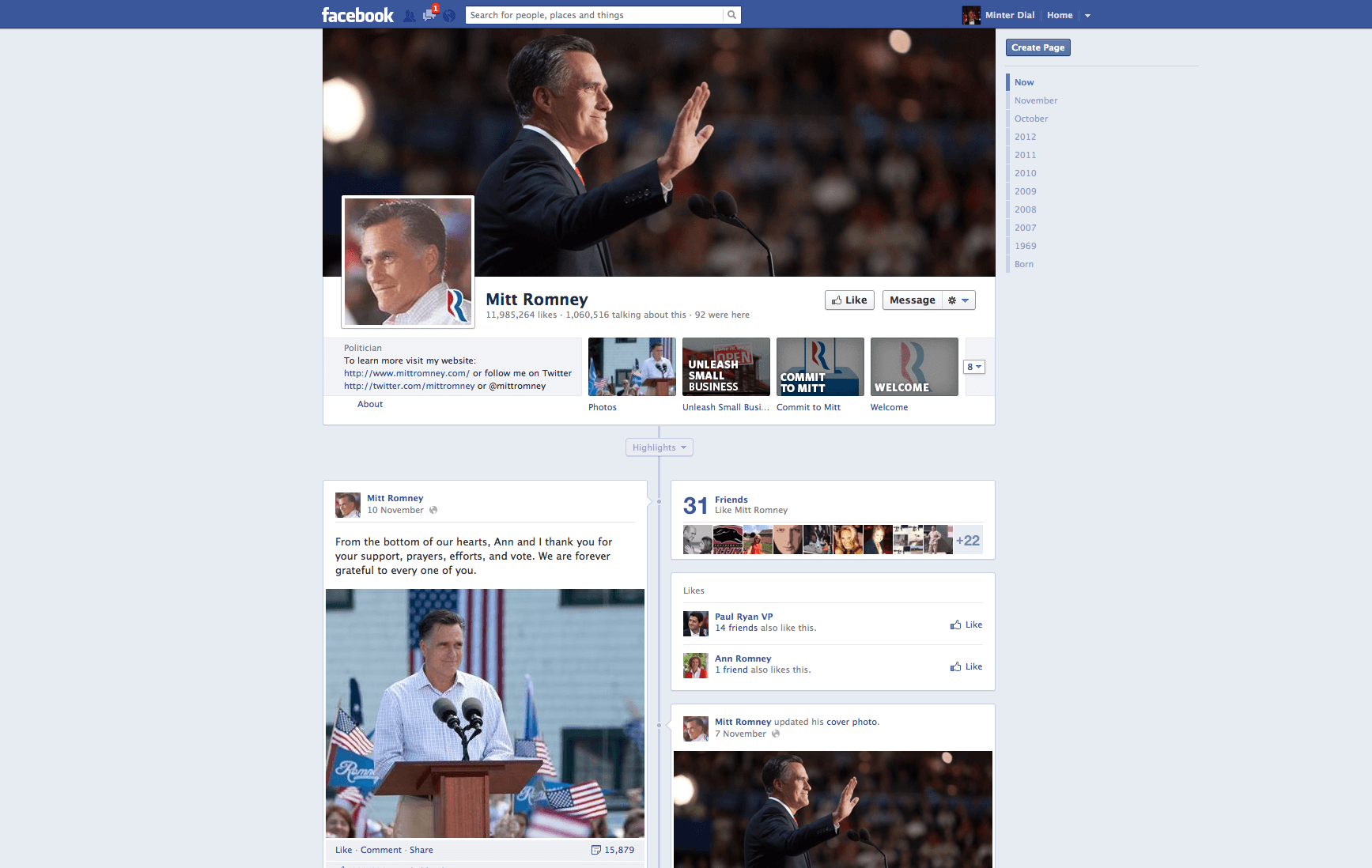Like the 10 November post
The height and width of the screenshot is (868, 1372).
(x=343, y=850)
